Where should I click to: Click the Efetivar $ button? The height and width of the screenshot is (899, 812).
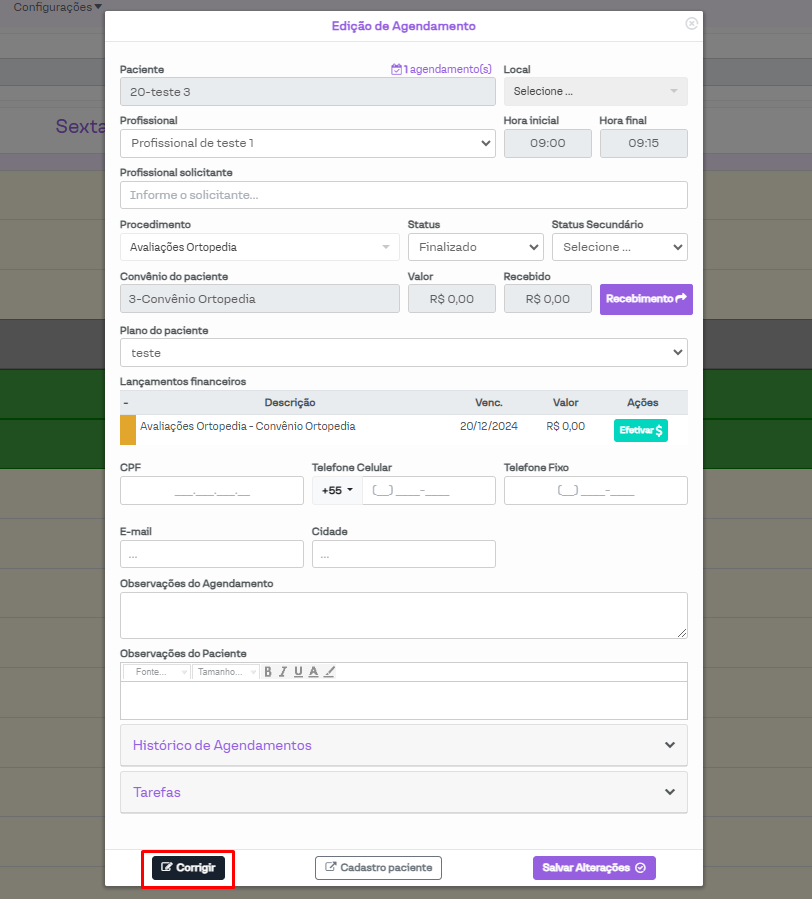[640, 430]
